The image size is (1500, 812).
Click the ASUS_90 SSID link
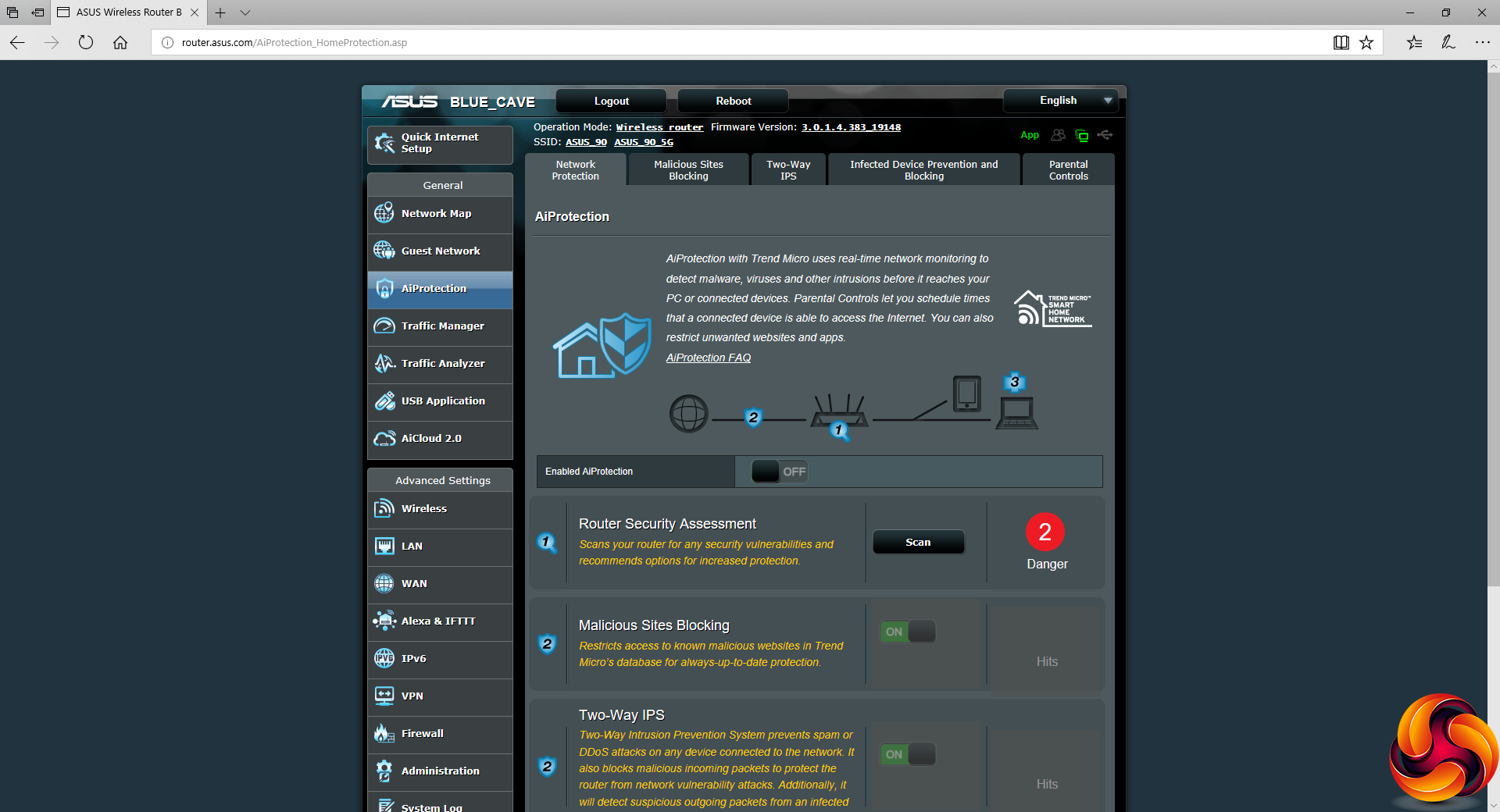click(x=586, y=142)
